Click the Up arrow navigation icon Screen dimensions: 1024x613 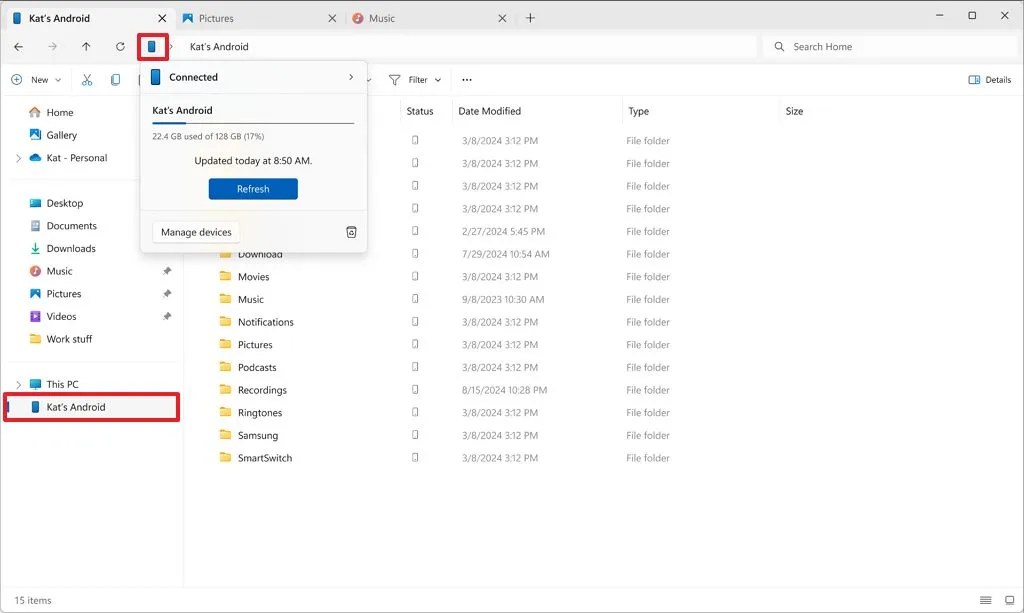(86, 46)
